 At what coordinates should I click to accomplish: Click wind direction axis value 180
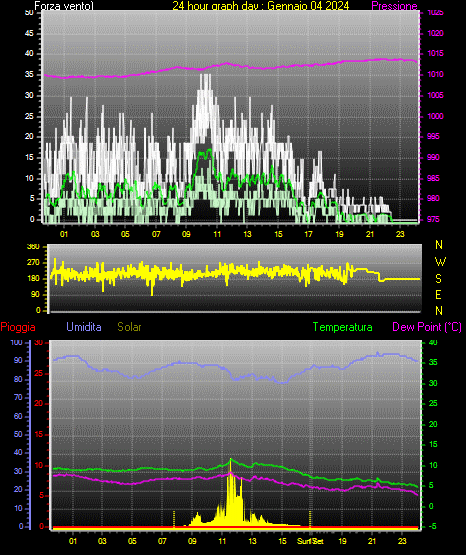[33, 279]
